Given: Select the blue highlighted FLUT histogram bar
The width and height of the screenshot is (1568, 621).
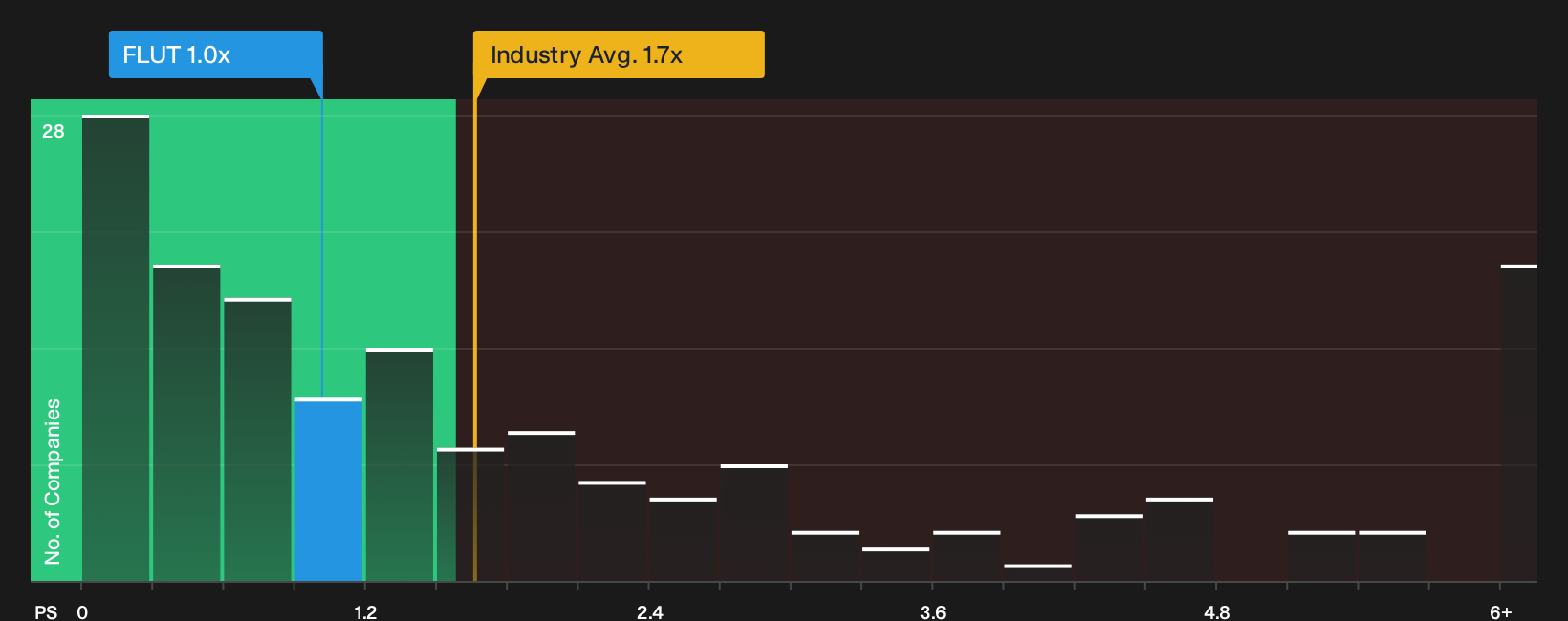Looking at the screenshot, I should [329, 489].
